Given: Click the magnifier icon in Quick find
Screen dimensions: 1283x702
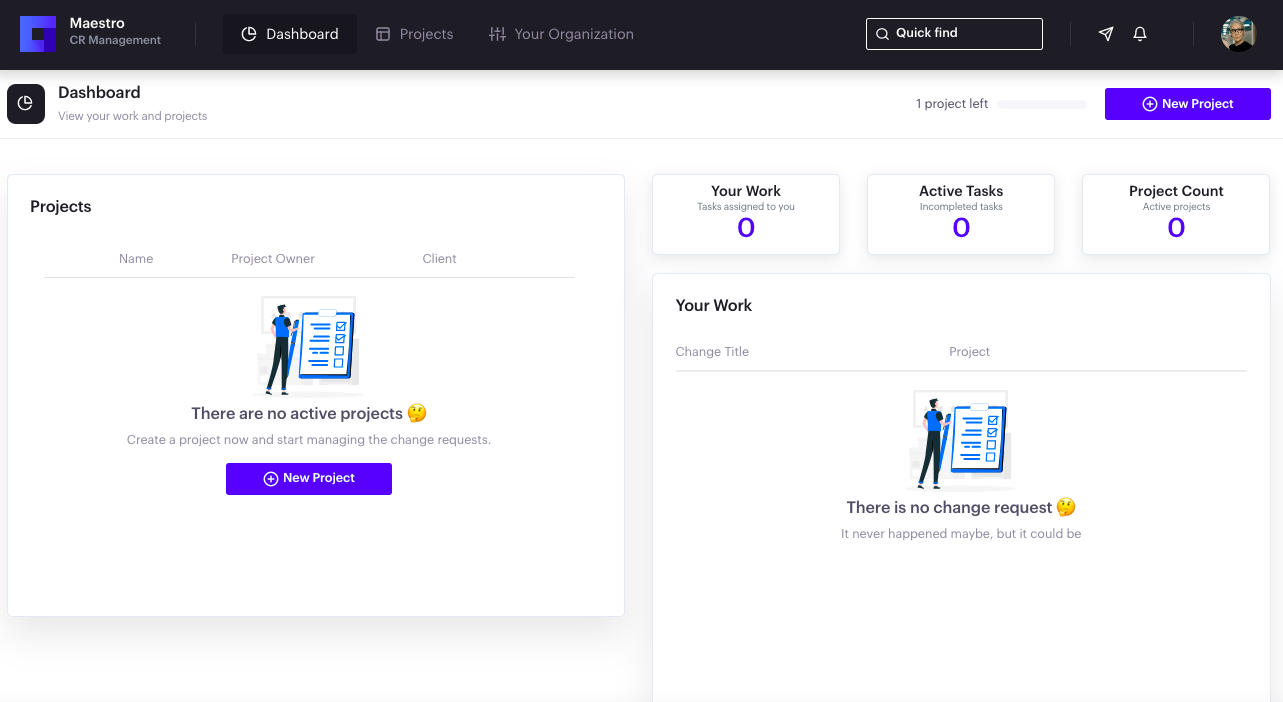Looking at the screenshot, I should 882,33.
